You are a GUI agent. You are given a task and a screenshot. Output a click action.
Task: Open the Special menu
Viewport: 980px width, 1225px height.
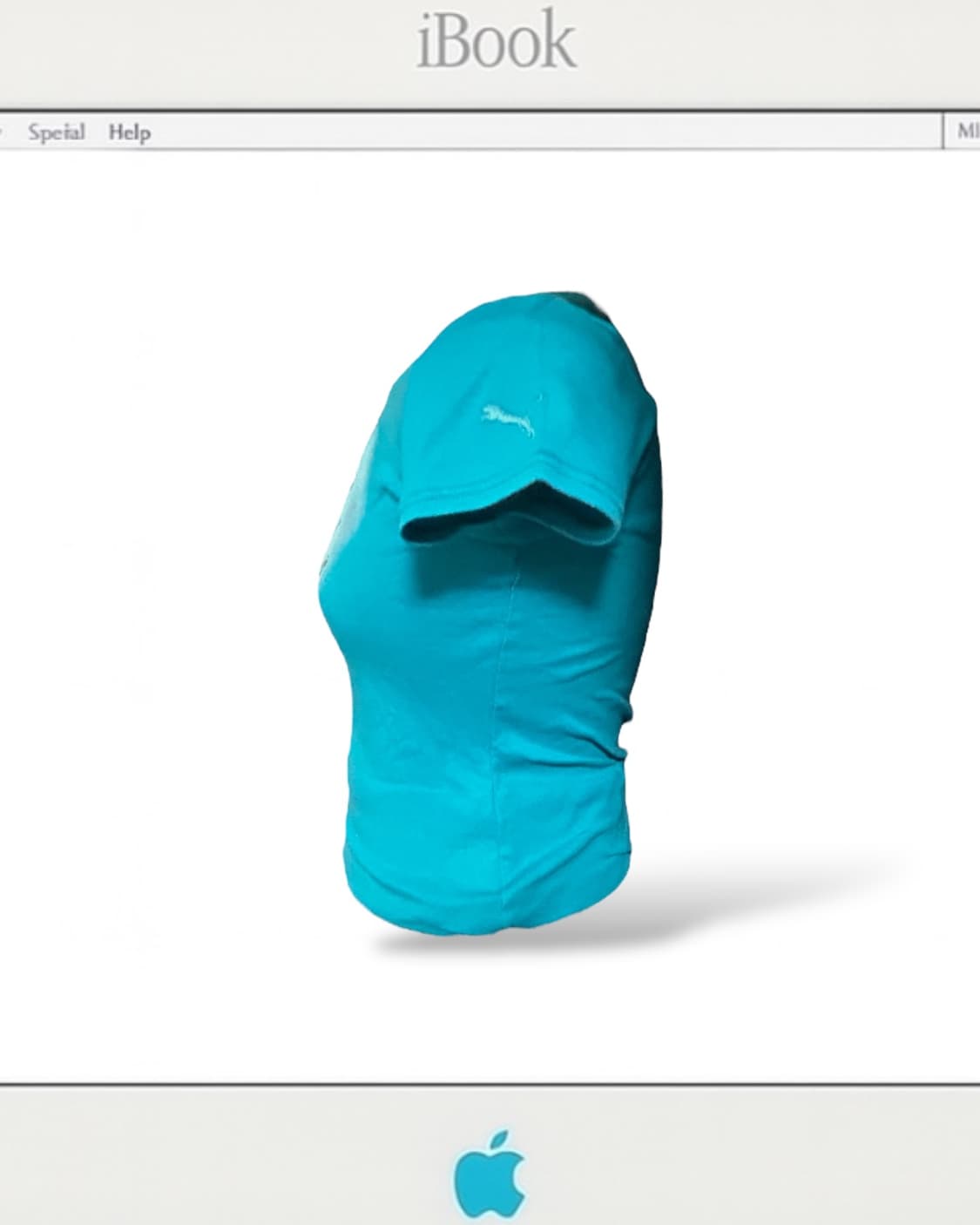[57, 132]
